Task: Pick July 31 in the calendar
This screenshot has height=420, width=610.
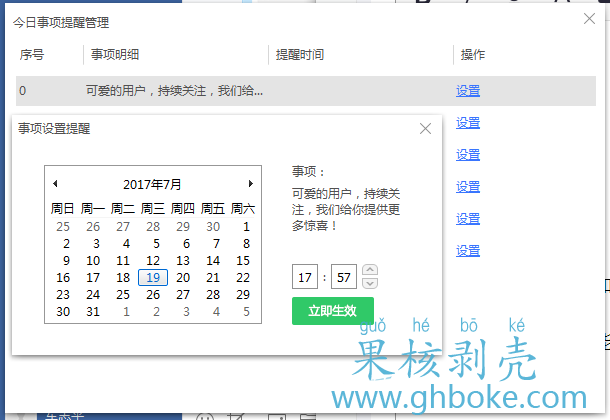Action: click(93, 312)
